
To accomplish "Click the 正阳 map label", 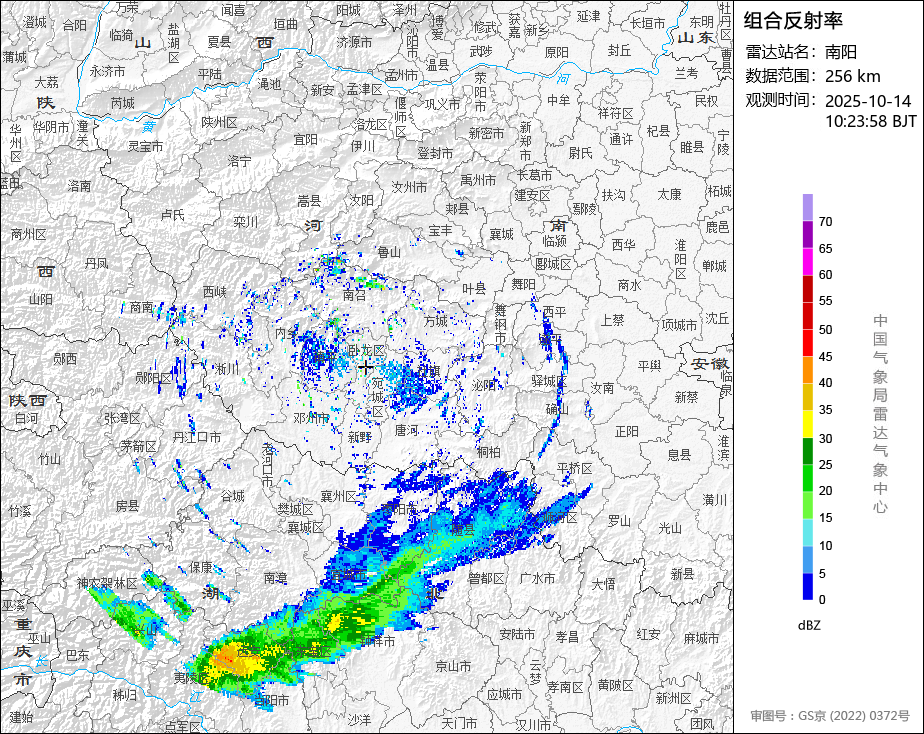I will point(626,432).
